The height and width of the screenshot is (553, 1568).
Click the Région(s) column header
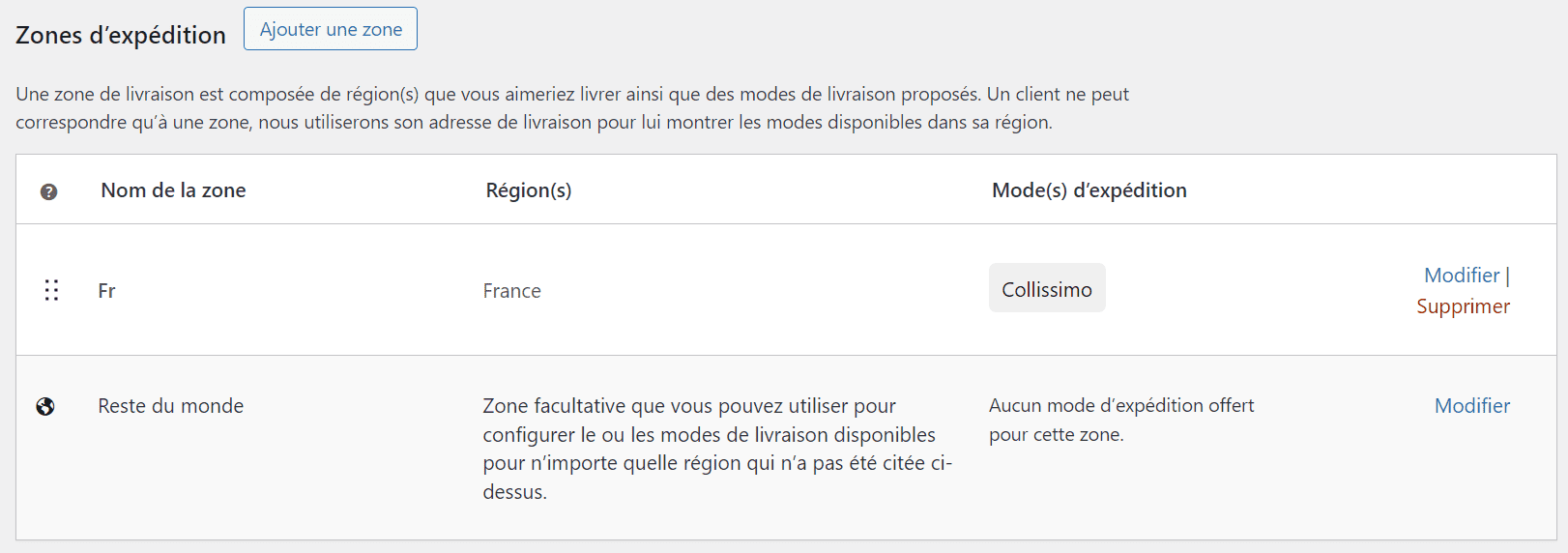click(x=529, y=190)
